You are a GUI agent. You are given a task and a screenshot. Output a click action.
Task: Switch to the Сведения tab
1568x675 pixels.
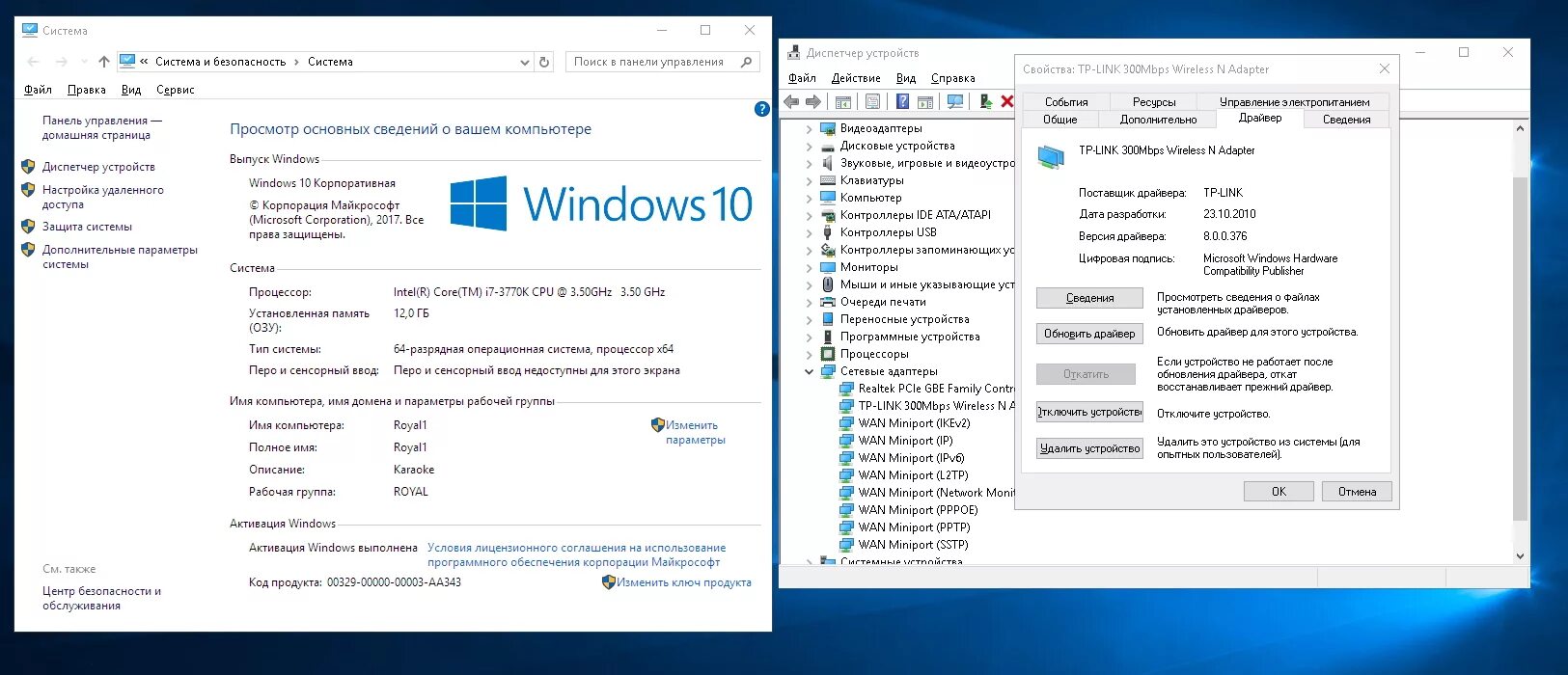pyautogui.click(x=1346, y=120)
